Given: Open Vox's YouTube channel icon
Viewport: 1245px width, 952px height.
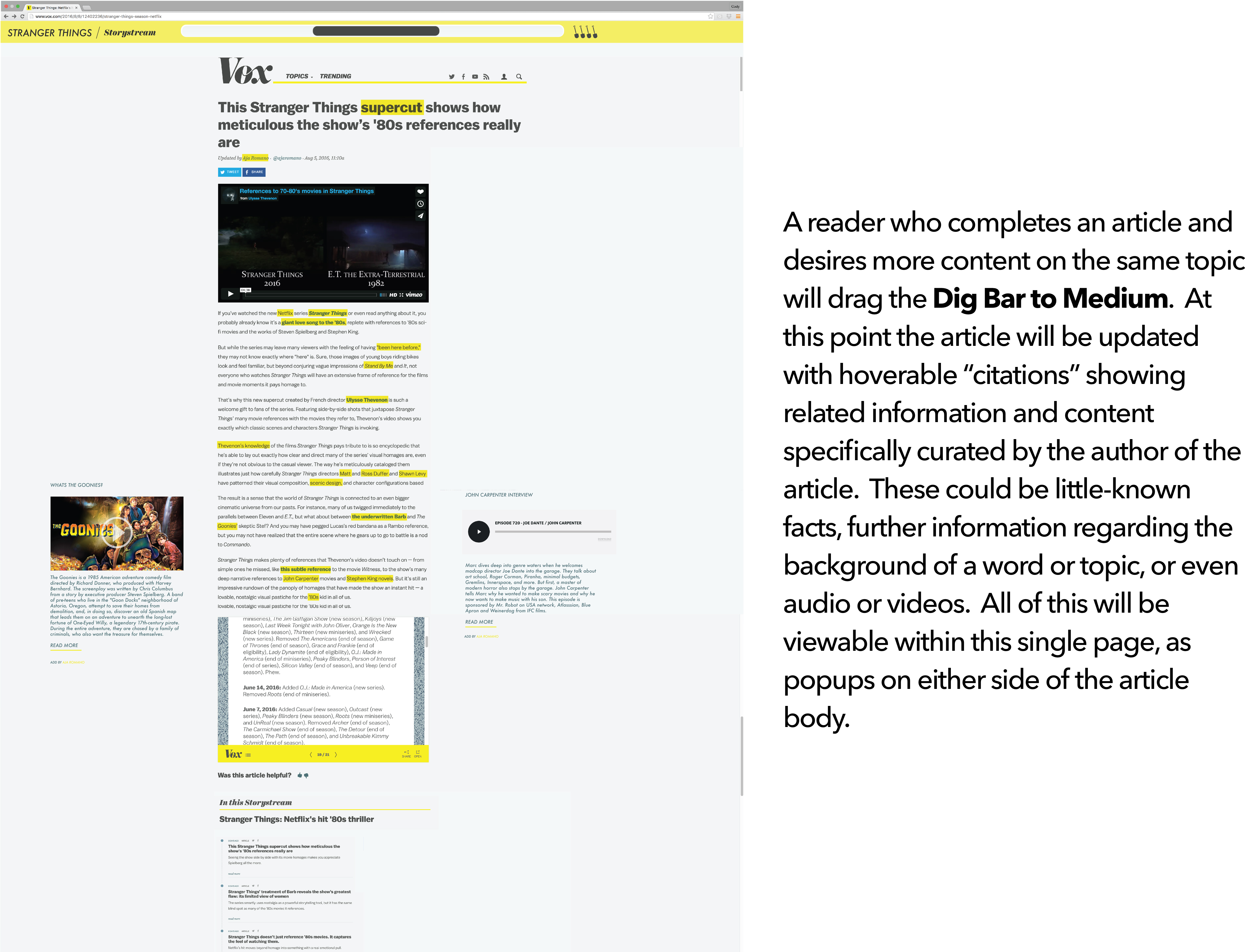Looking at the screenshot, I should [x=475, y=77].
